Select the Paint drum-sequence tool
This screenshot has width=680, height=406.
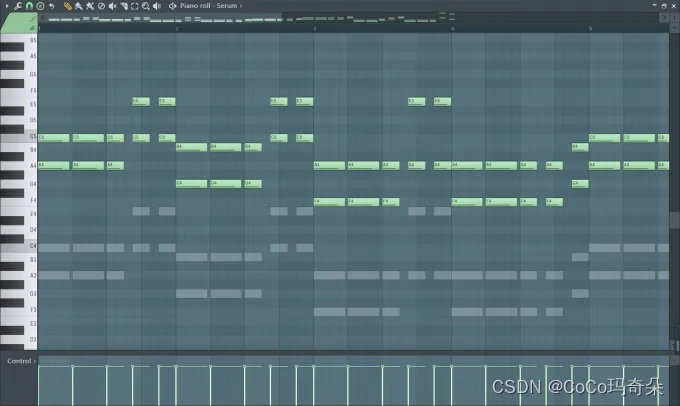[x=90, y=6]
